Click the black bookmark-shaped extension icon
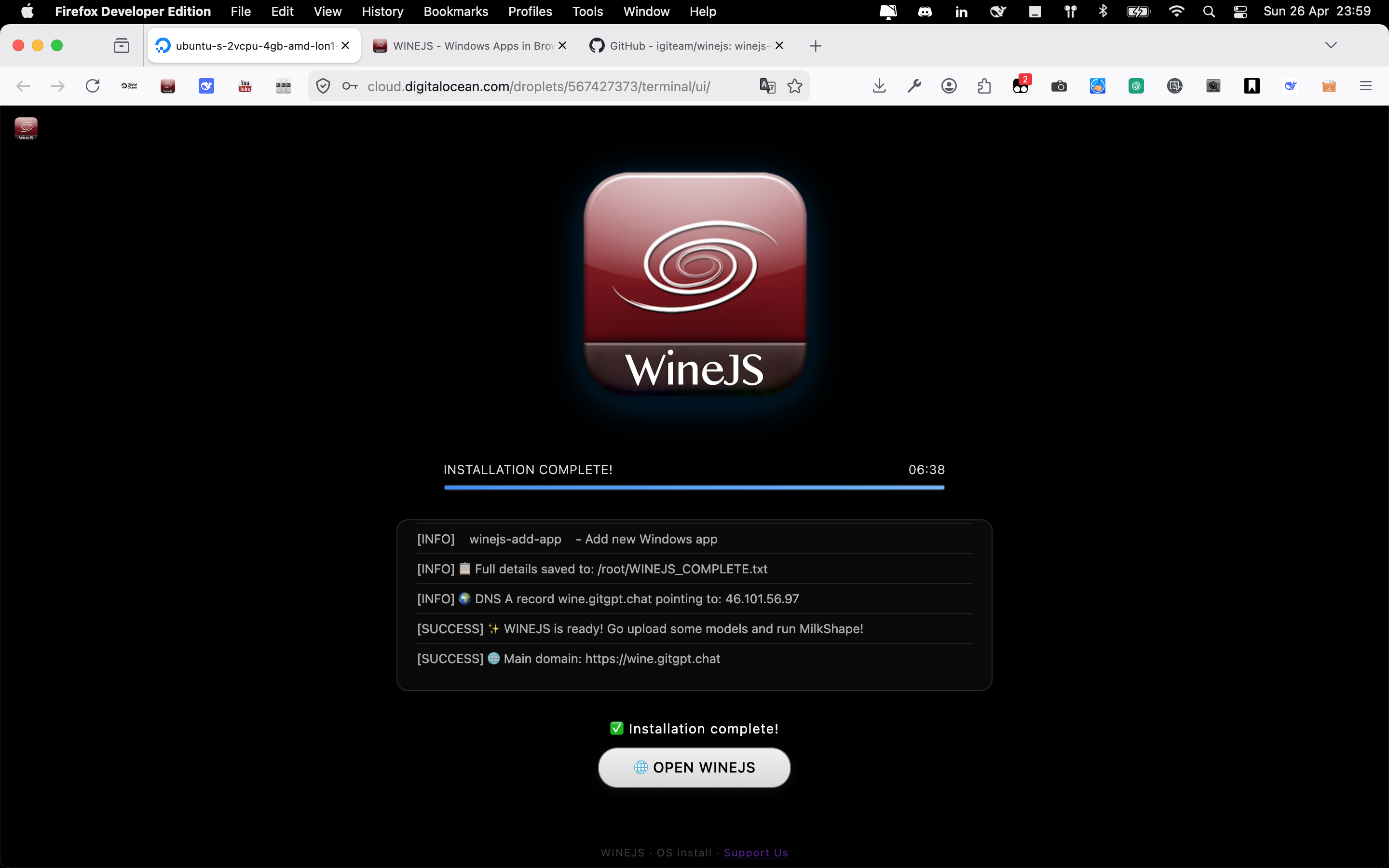 1252,86
